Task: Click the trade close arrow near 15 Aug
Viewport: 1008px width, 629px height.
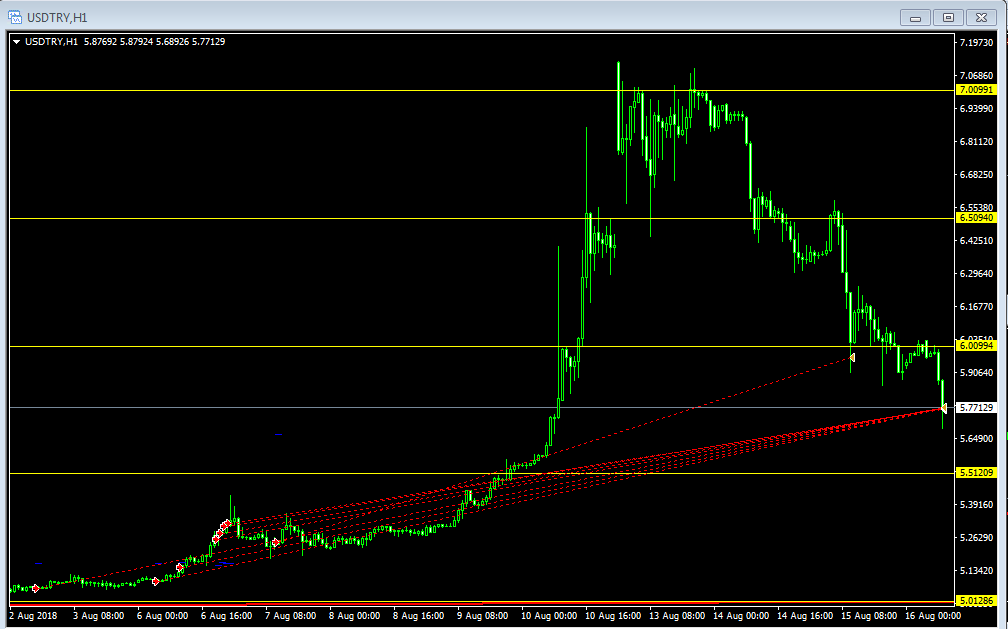Action: point(852,357)
